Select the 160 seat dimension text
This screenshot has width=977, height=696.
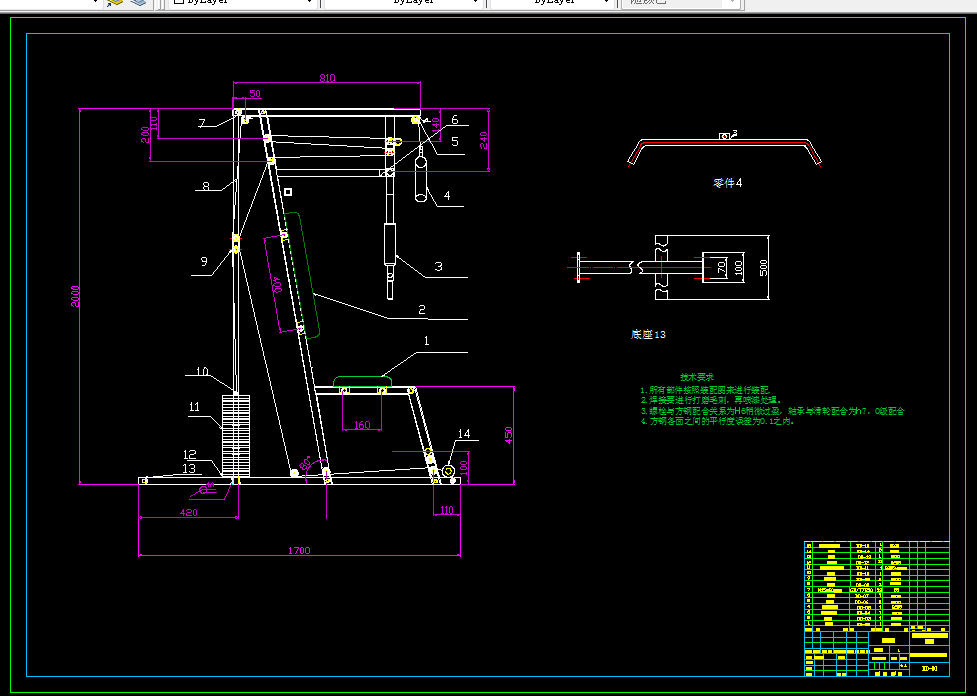(362, 426)
